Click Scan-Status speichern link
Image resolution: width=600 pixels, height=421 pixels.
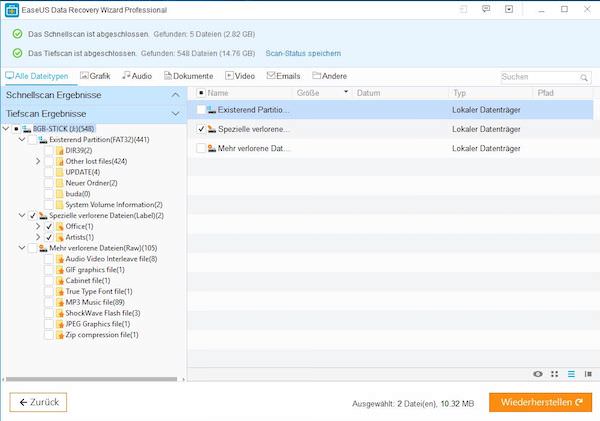click(303, 53)
